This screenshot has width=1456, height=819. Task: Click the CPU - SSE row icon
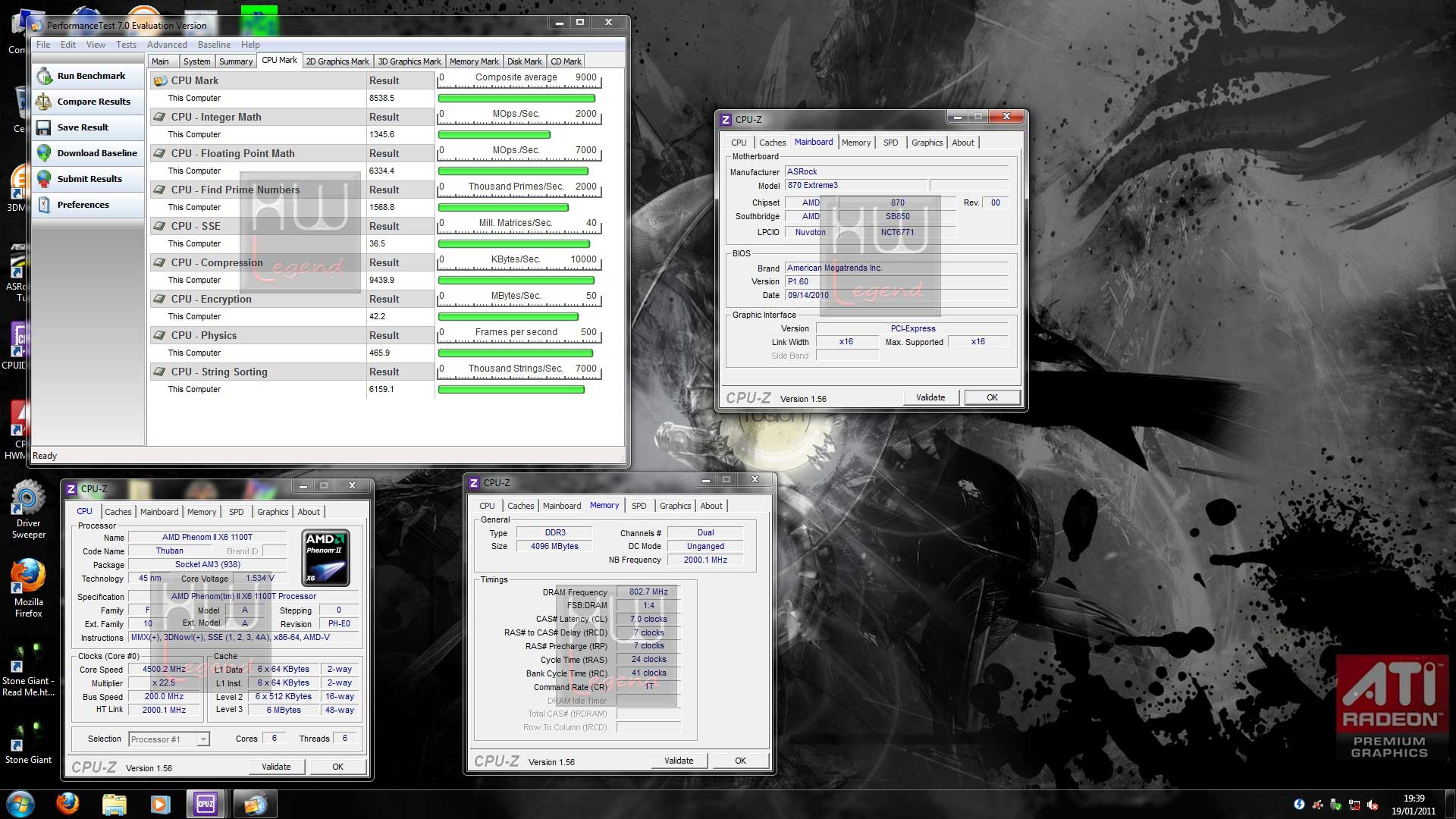coord(160,226)
